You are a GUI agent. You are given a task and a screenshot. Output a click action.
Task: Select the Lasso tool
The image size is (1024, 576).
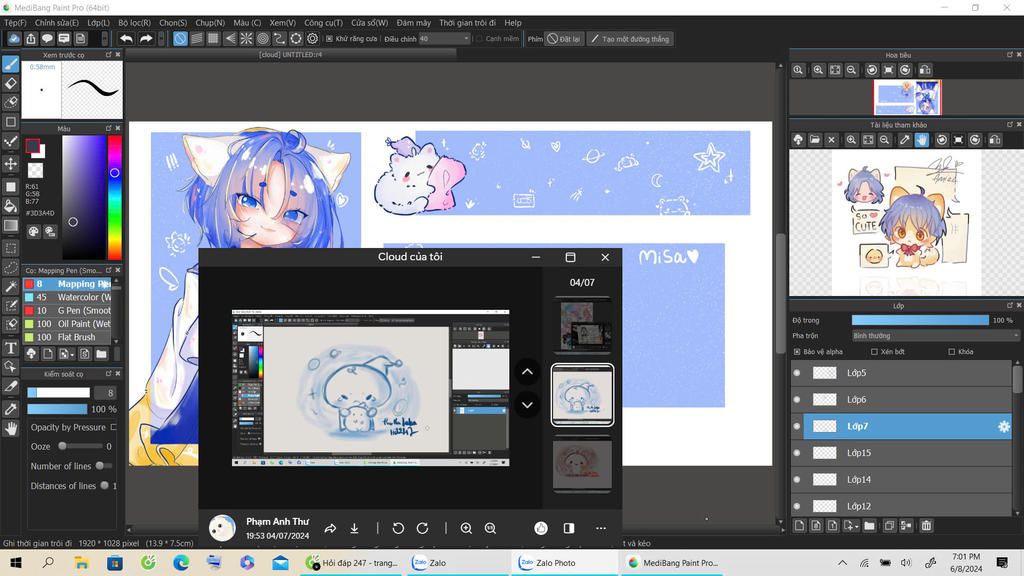(x=10, y=268)
